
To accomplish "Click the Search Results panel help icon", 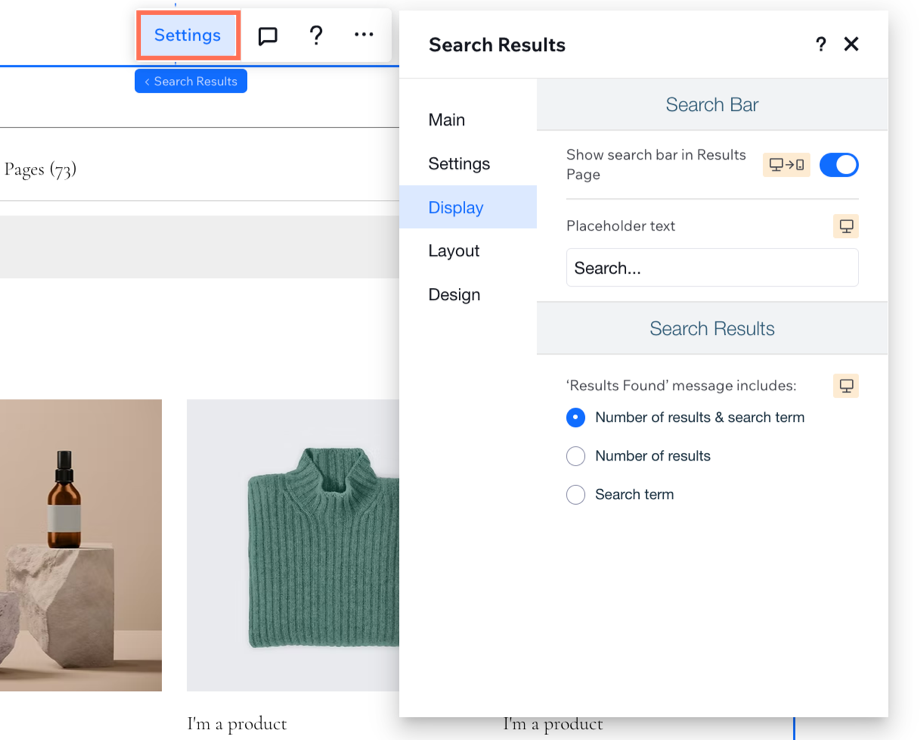I will (820, 44).
